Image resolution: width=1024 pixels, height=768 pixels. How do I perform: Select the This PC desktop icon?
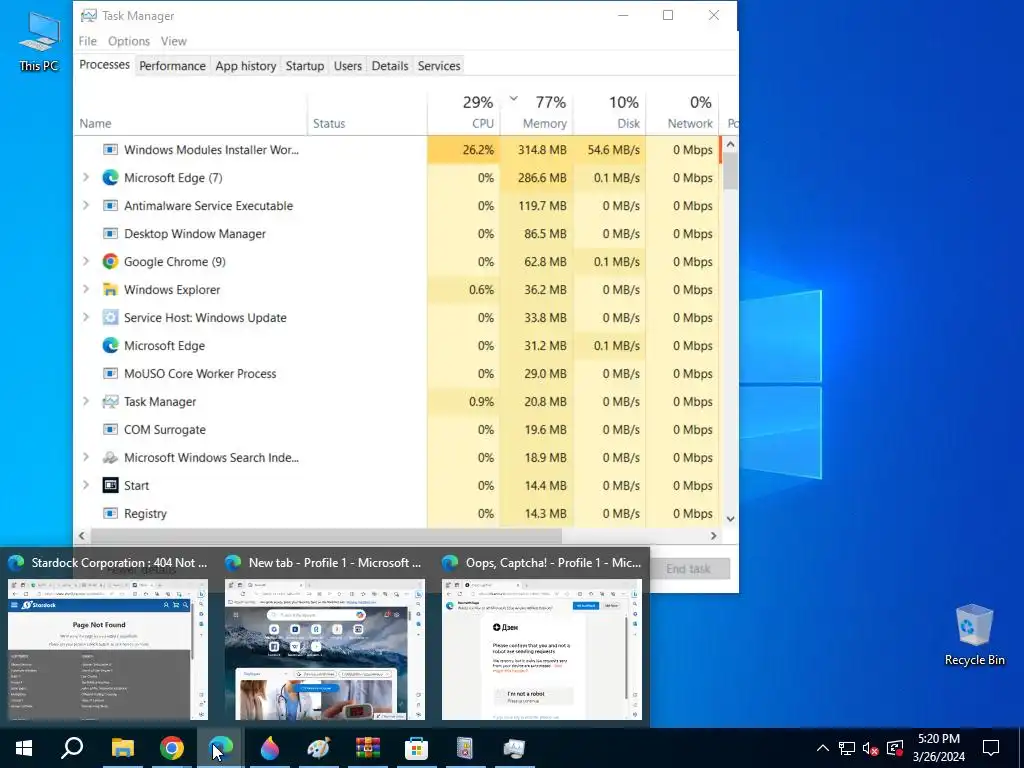[x=39, y=41]
